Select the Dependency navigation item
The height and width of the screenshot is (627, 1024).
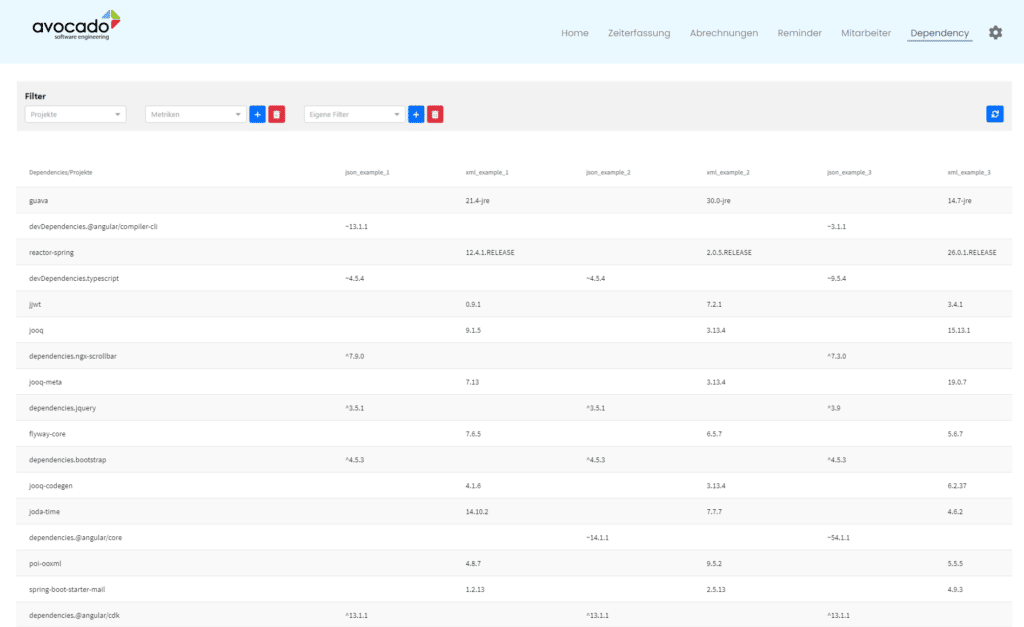[x=939, y=32]
